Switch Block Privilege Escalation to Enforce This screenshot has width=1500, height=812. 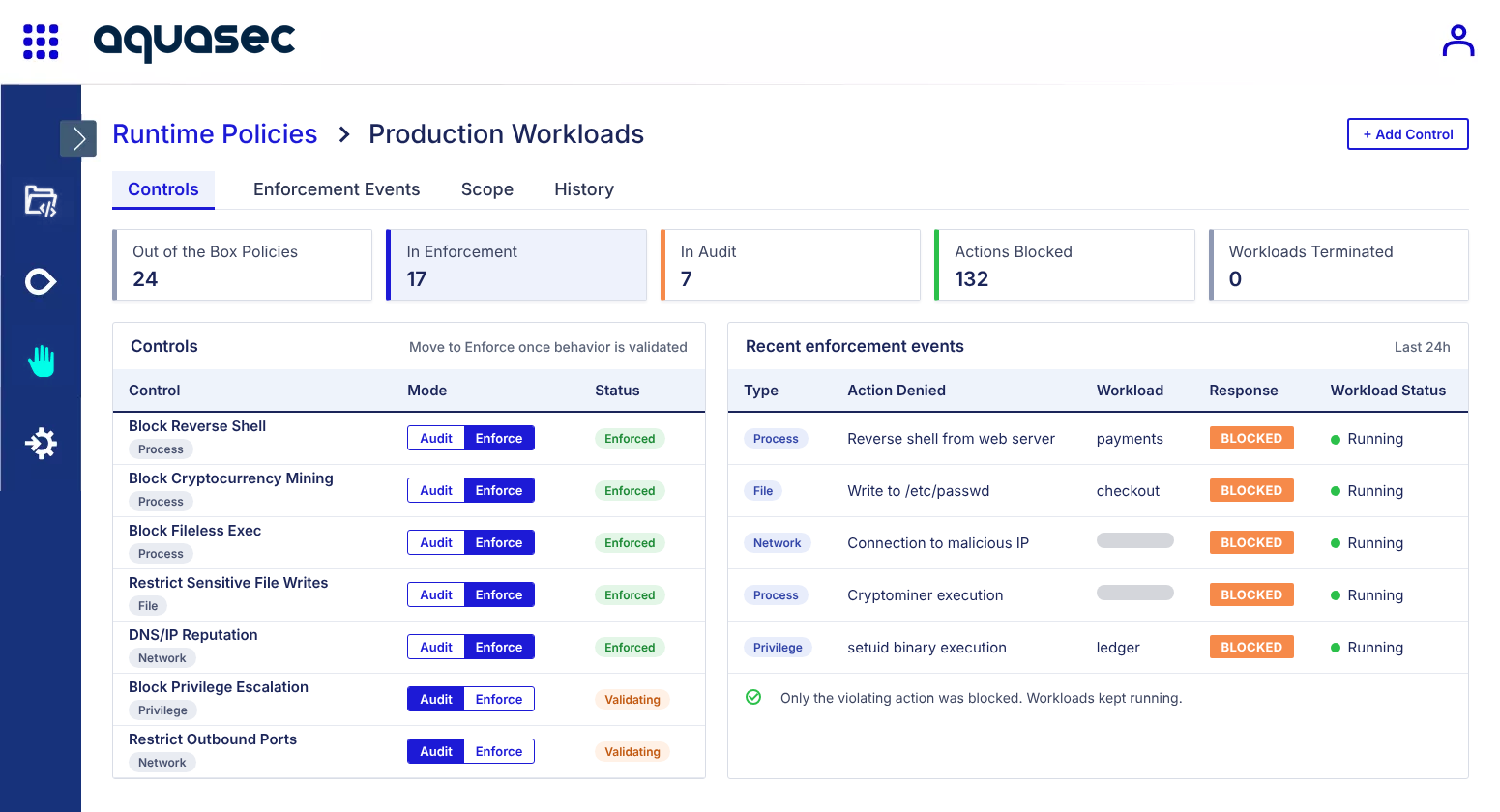(499, 699)
